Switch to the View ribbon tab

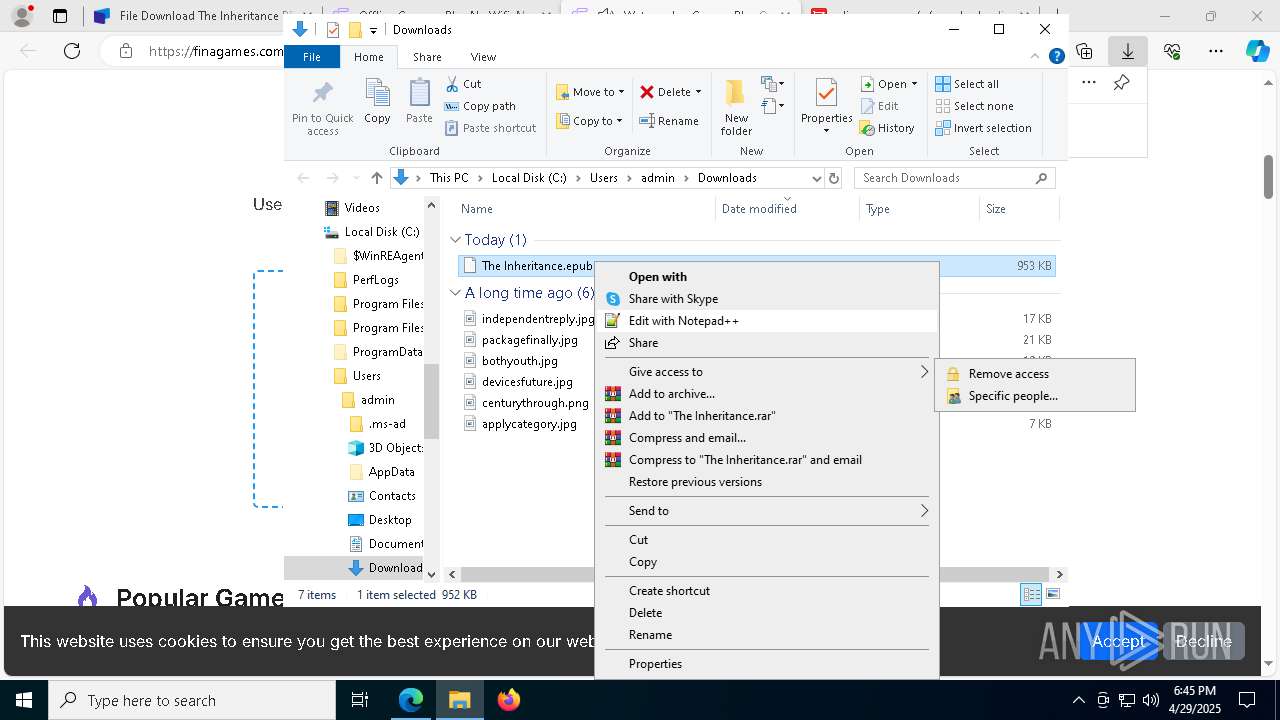[x=483, y=57]
